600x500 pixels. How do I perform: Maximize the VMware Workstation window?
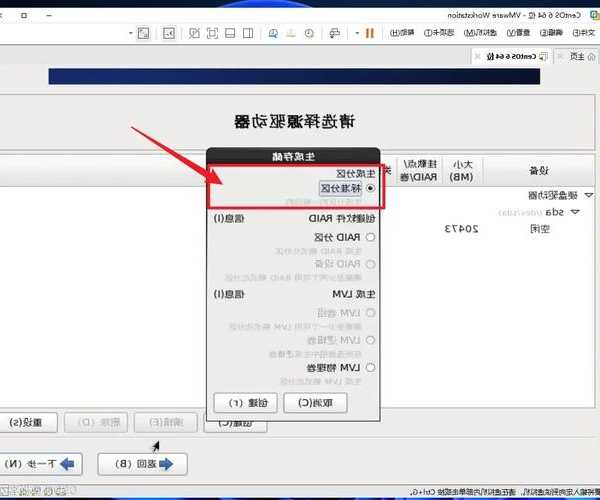[24, 15]
